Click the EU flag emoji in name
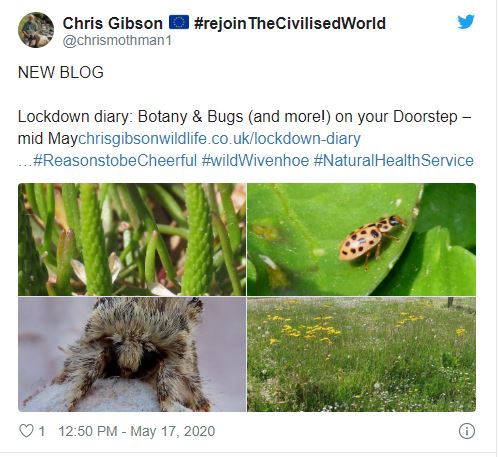 coord(179,23)
